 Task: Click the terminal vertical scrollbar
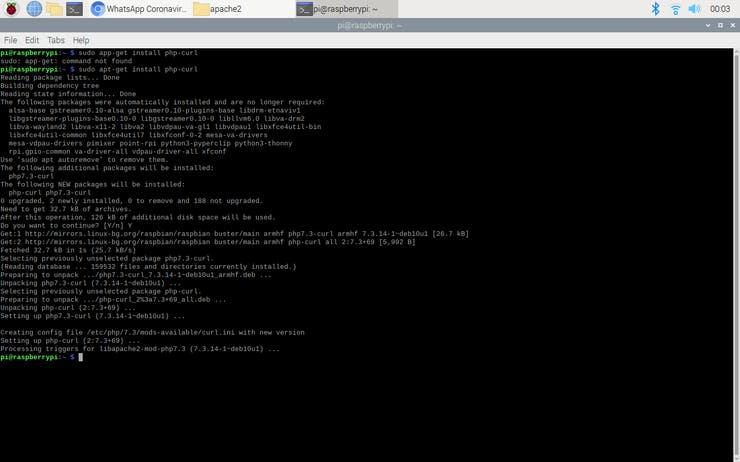click(x=737, y=255)
